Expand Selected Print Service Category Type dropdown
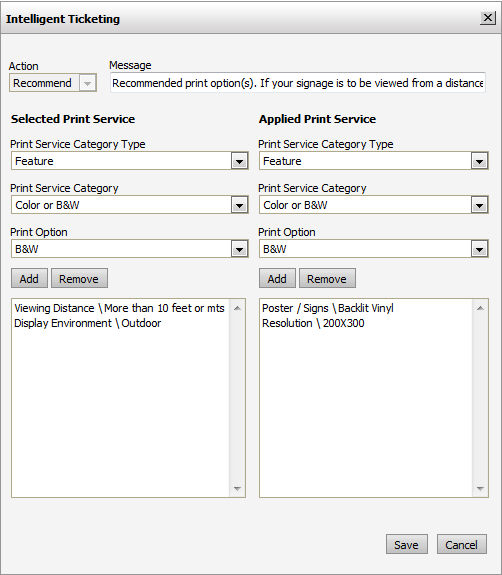The height and width of the screenshot is (575, 502). click(x=239, y=161)
